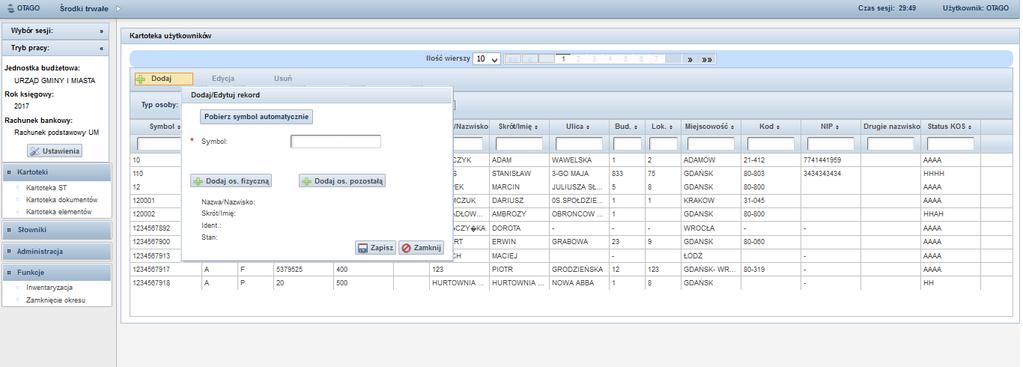Click the postal code 31-045
This screenshot has width=1023, height=367.
tap(755, 200)
